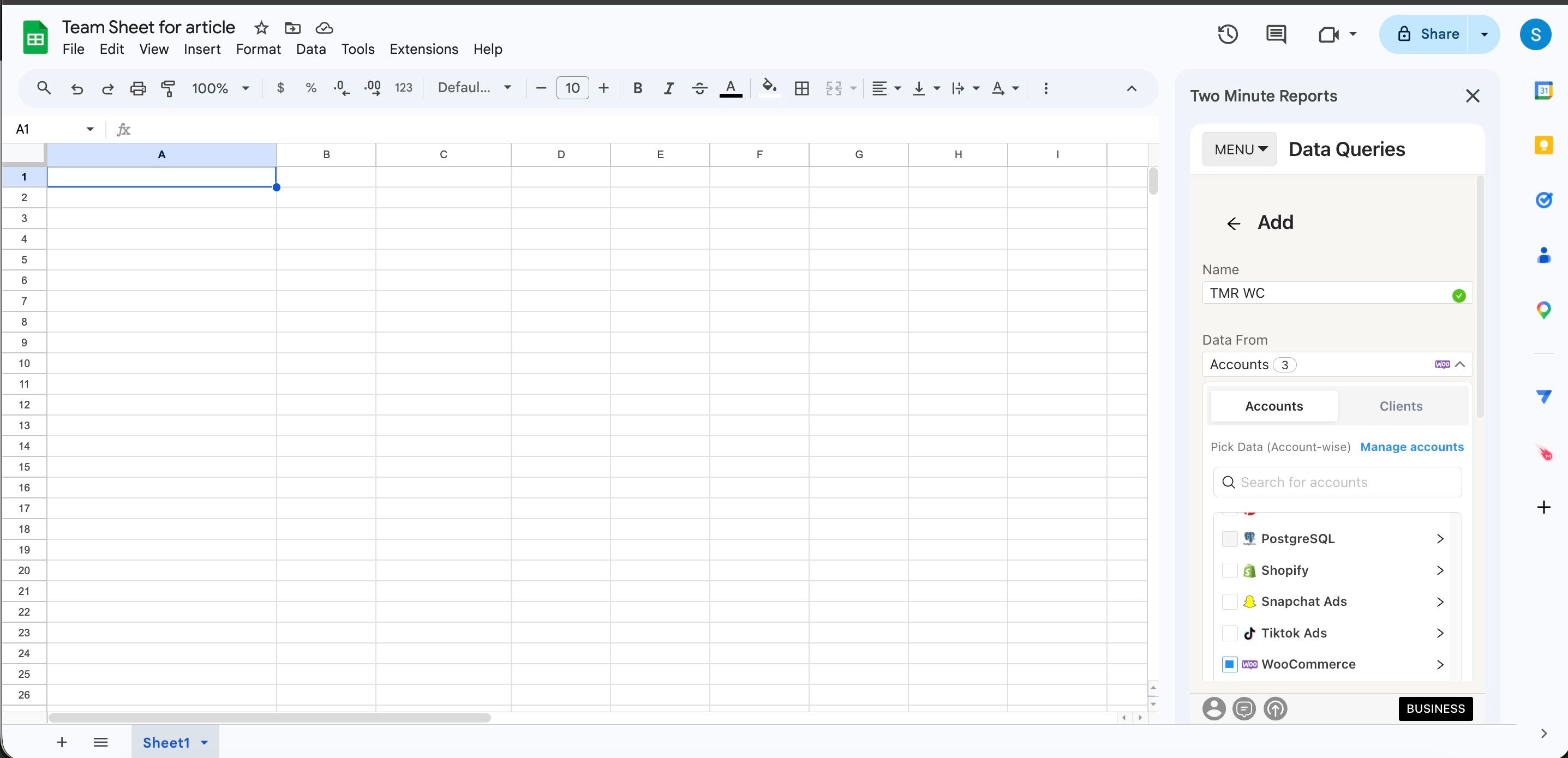Open the Insert menu
Image resolution: width=1568 pixels, height=758 pixels.
point(201,49)
